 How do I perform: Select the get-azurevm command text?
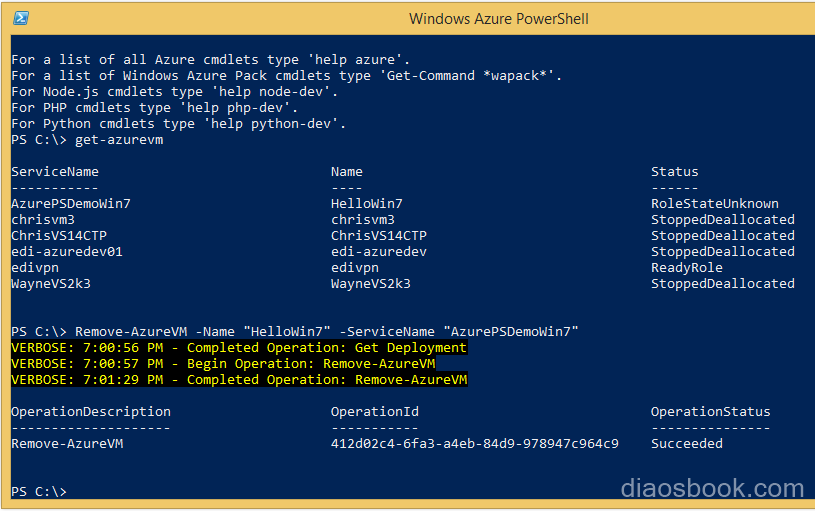[119, 140]
